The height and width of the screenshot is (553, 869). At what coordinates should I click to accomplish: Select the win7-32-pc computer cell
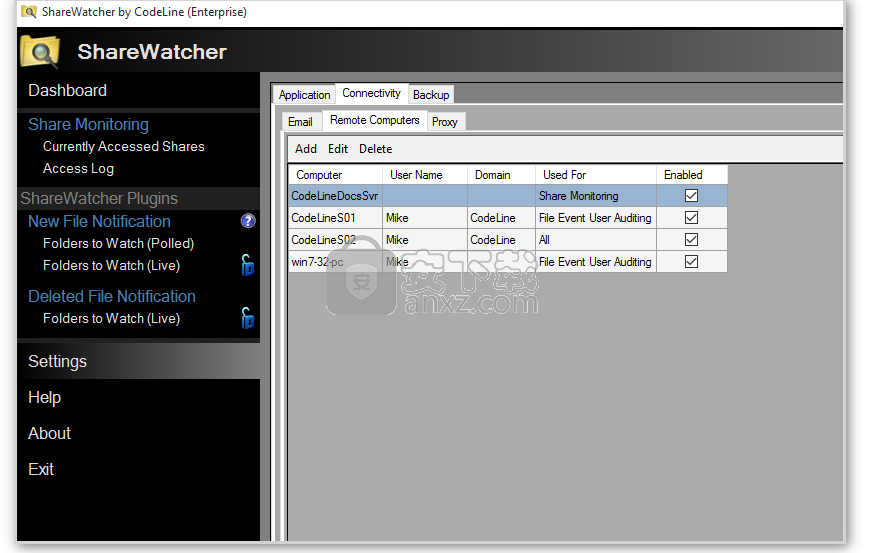pos(335,262)
